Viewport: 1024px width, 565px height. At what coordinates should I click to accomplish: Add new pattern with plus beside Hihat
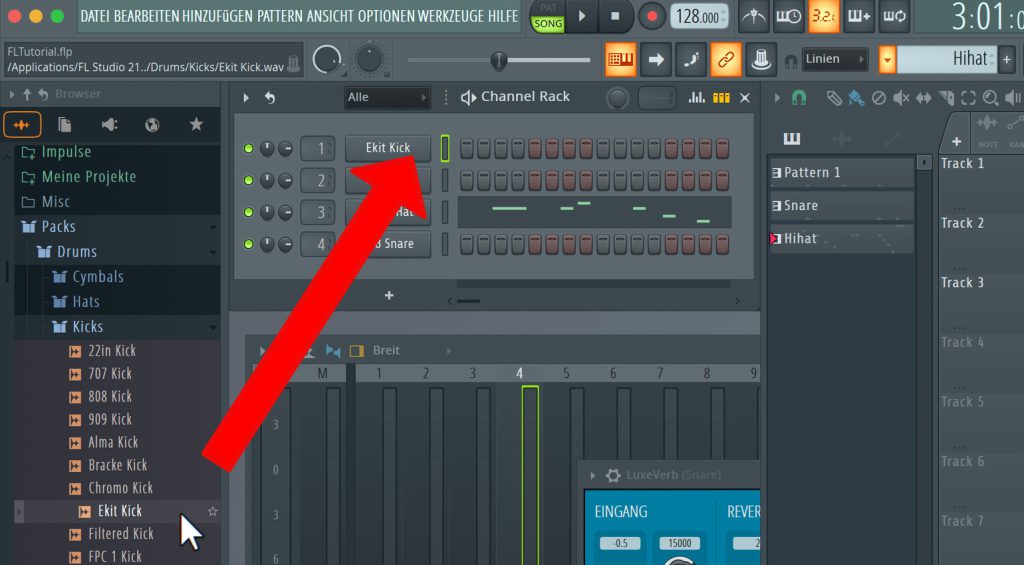(x=1007, y=60)
